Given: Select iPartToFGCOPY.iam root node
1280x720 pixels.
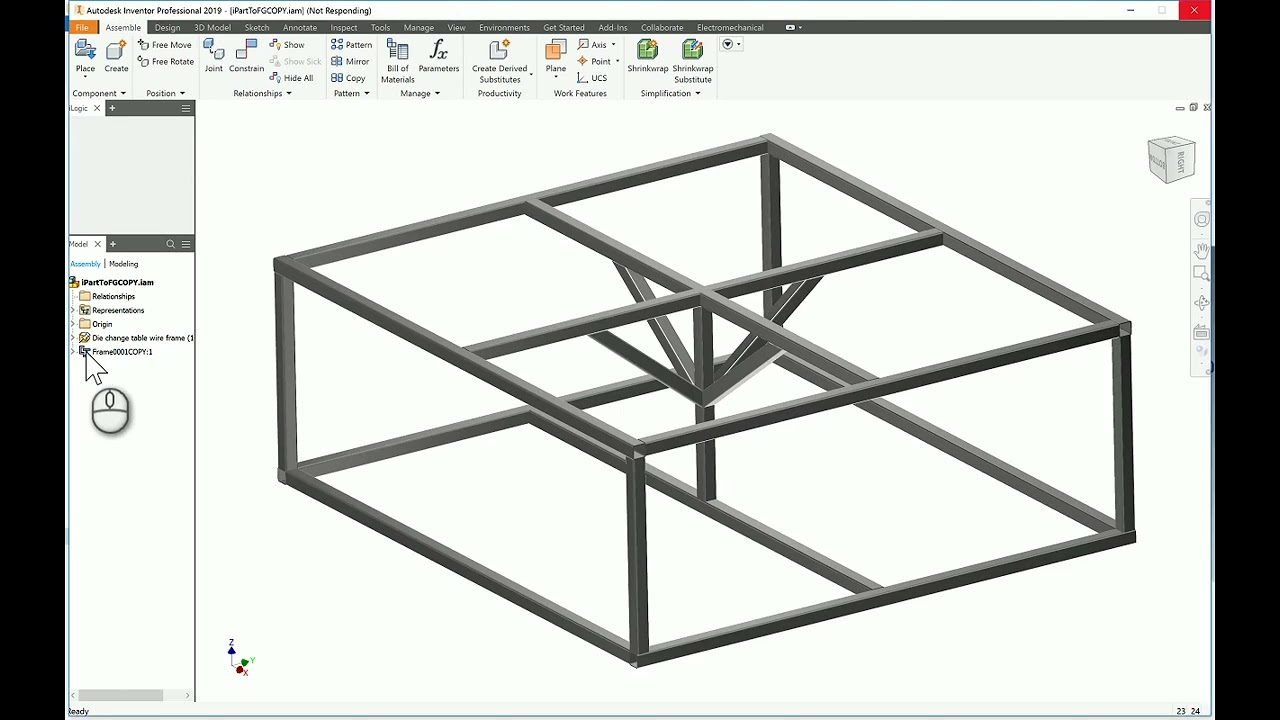Looking at the screenshot, I should 117,283.
